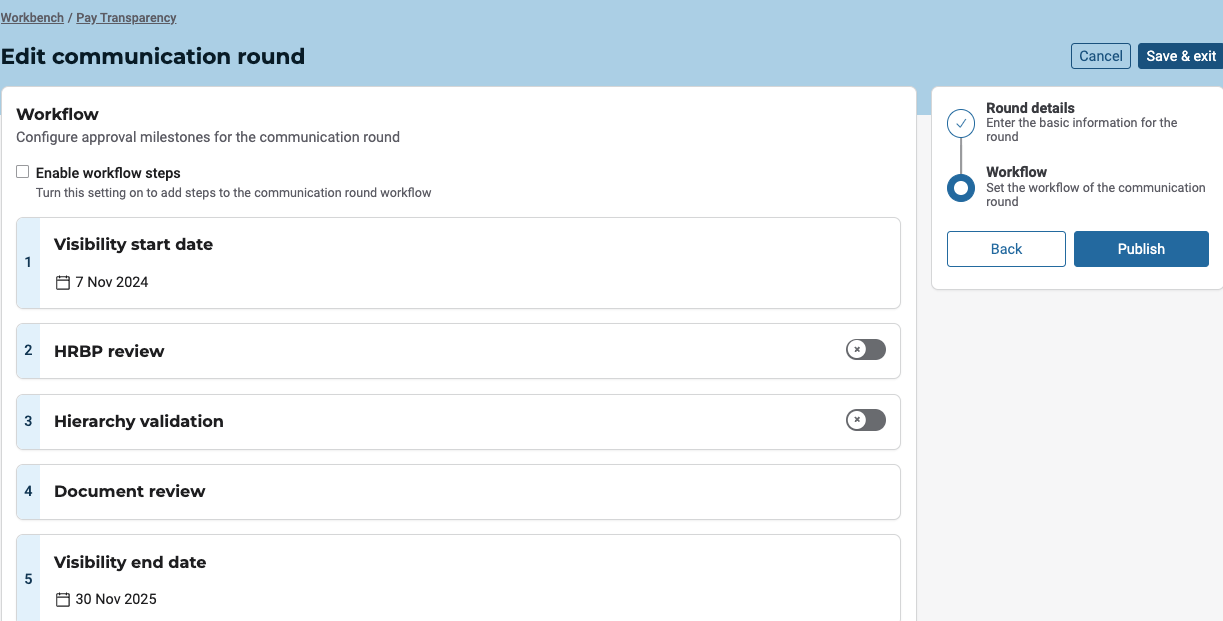Publish the communication round

point(1141,249)
